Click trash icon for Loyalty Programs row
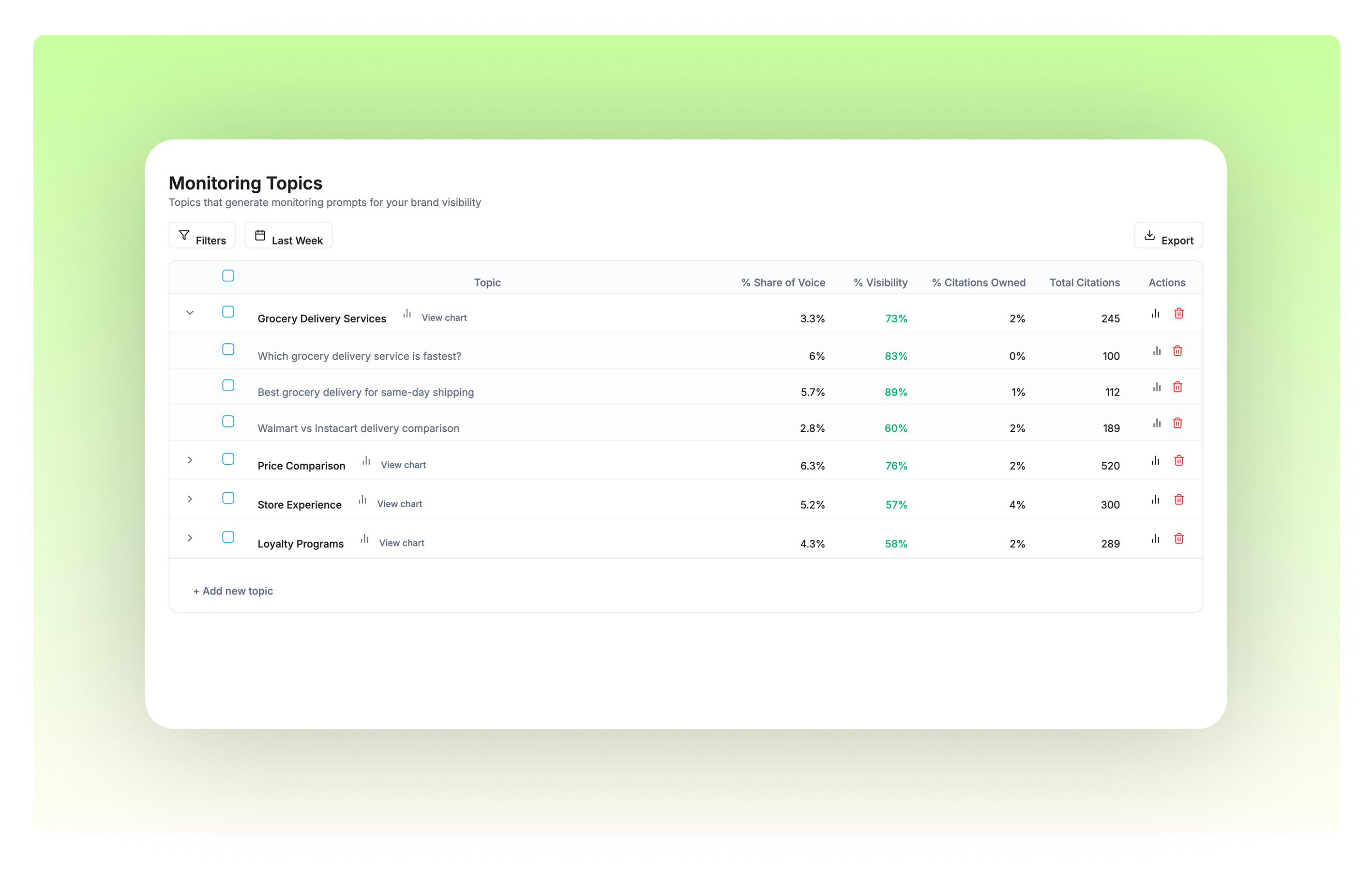Screen dimensions: 1372x880 (1178, 538)
